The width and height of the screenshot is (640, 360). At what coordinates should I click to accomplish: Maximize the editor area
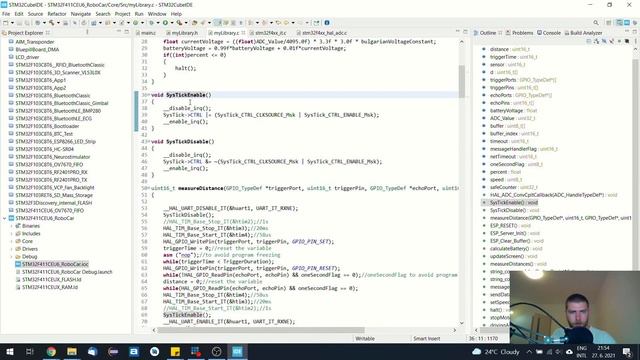coord(465,32)
